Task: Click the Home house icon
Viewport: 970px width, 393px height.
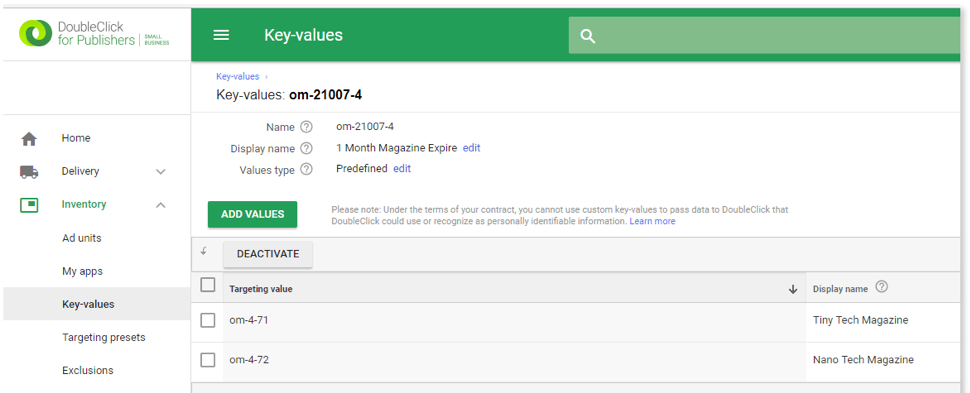Action: [29, 139]
